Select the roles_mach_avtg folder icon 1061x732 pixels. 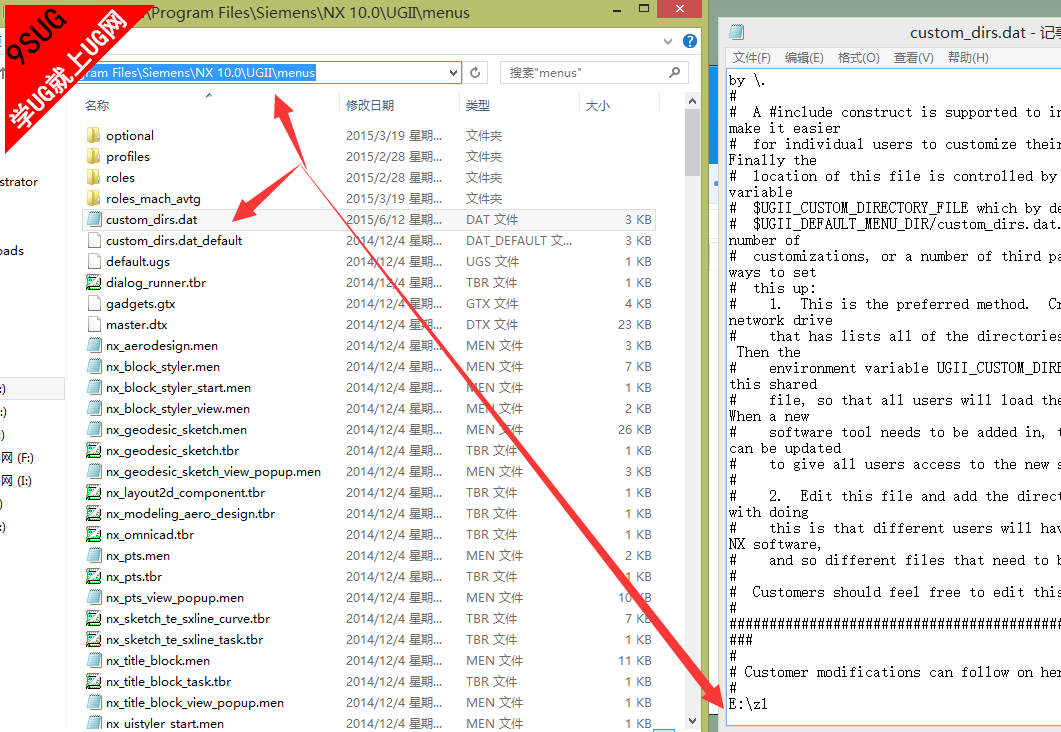click(x=94, y=198)
